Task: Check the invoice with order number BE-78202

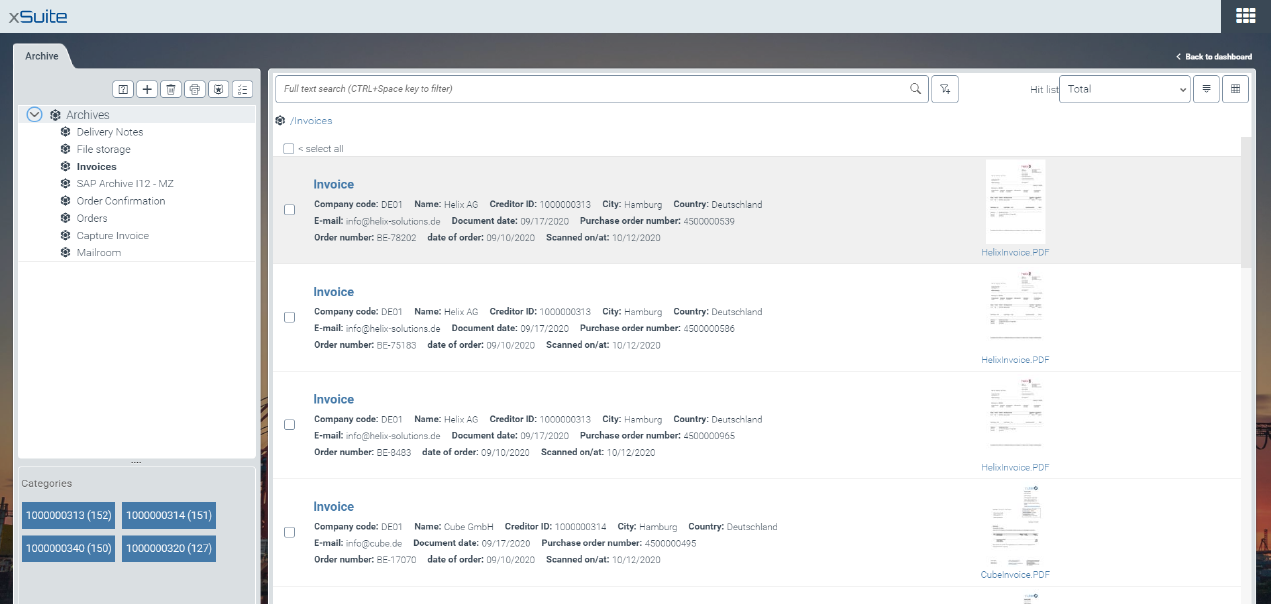Action: [x=290, y=210]
